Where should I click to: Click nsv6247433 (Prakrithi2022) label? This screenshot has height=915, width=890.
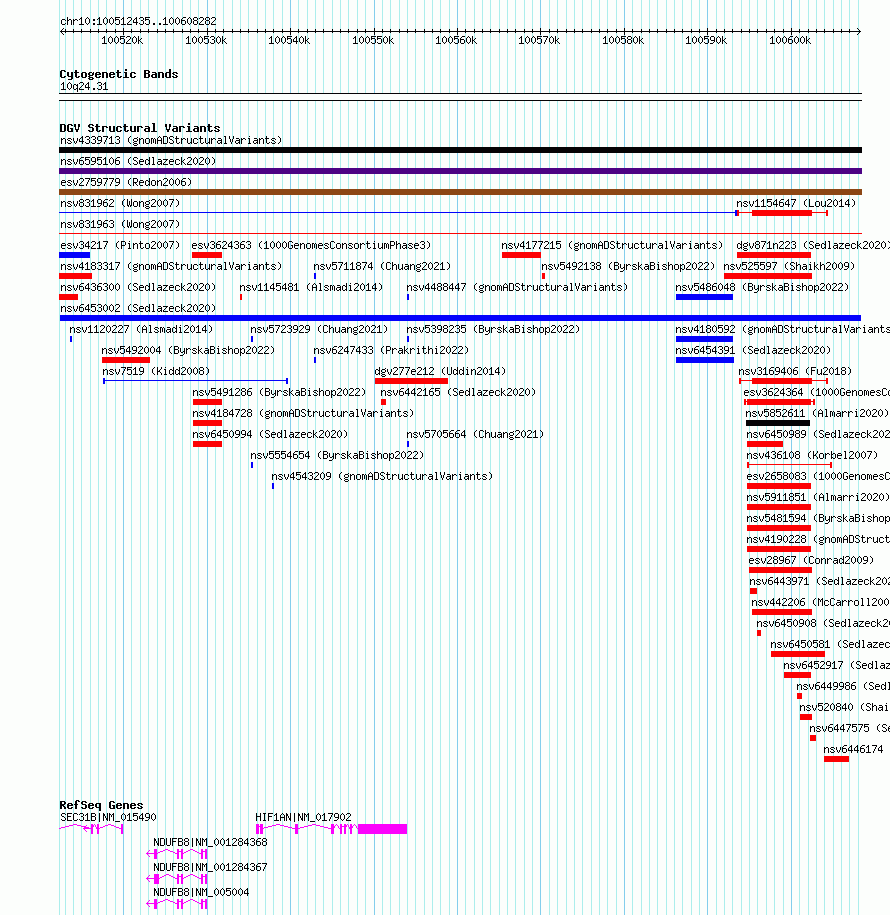[391, 350]
